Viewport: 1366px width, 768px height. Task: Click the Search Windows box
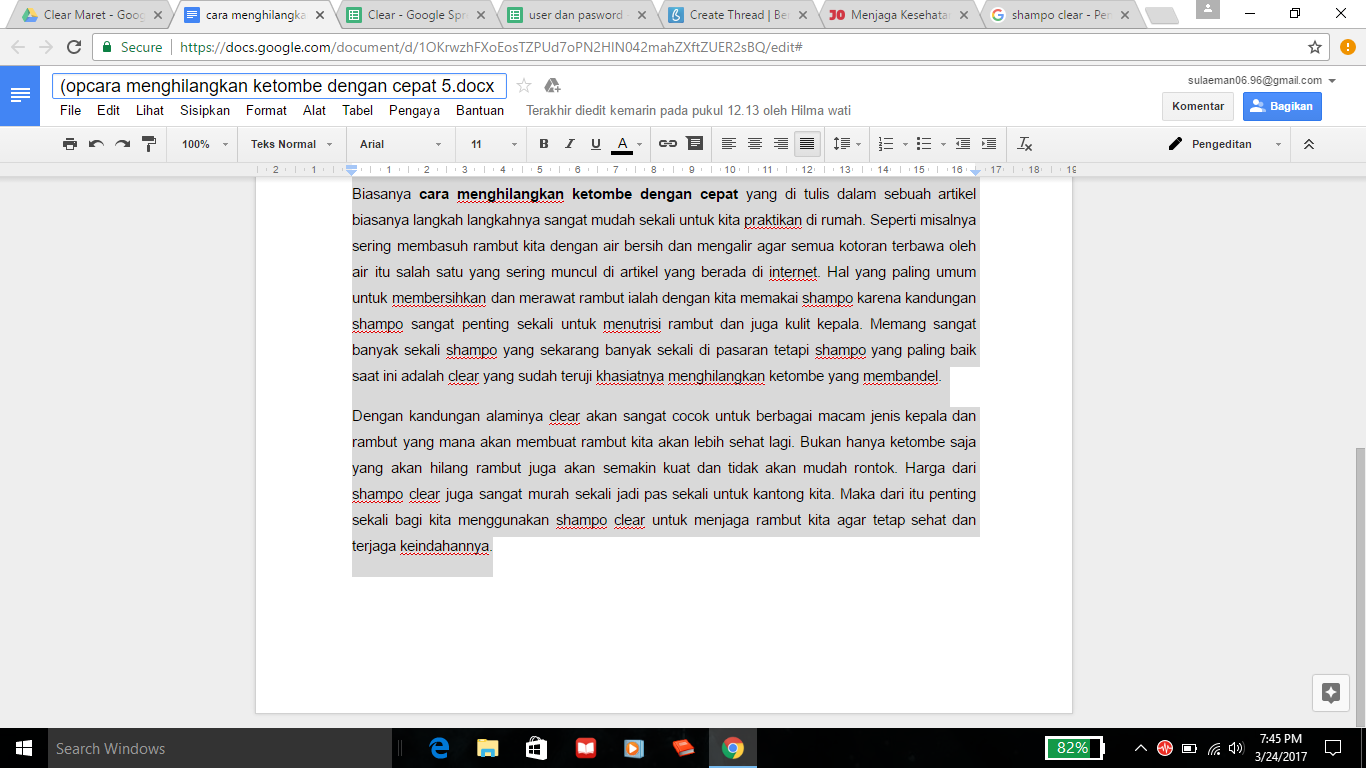pos(220,748)
